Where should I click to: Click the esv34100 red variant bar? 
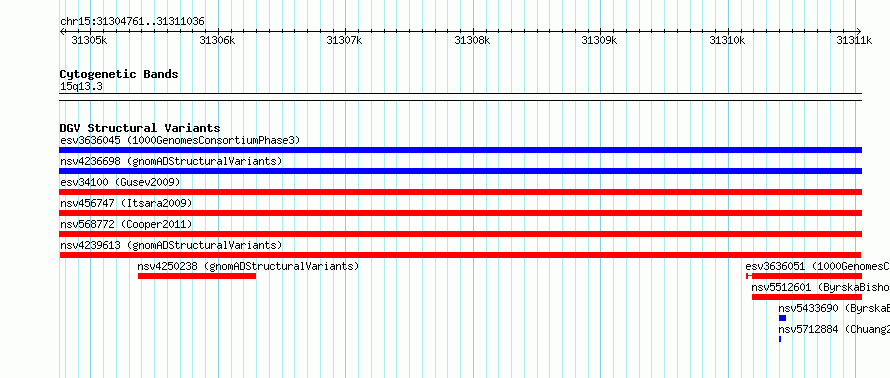click(x=460, y=192)
